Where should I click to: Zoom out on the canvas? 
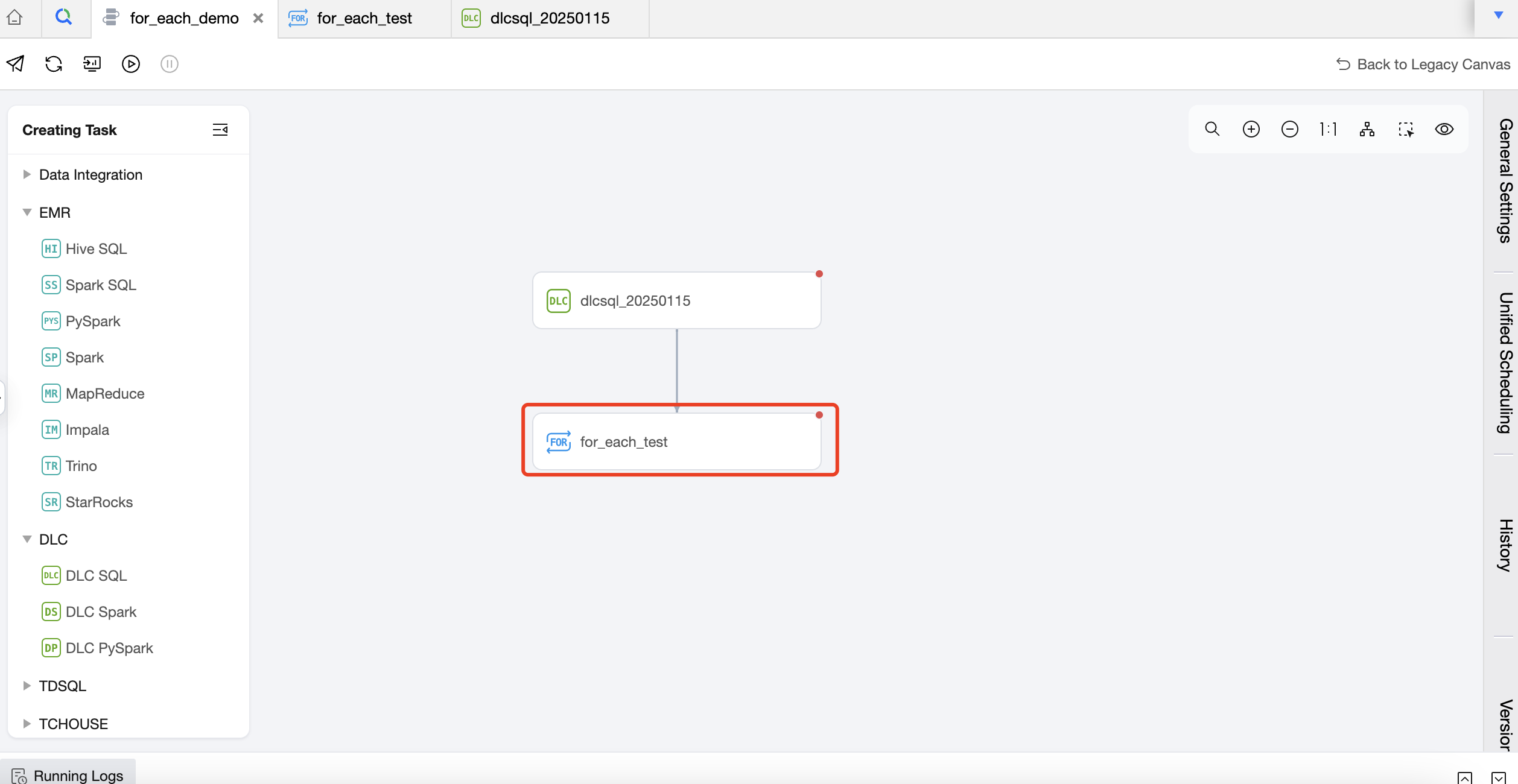click(1289, 129)
